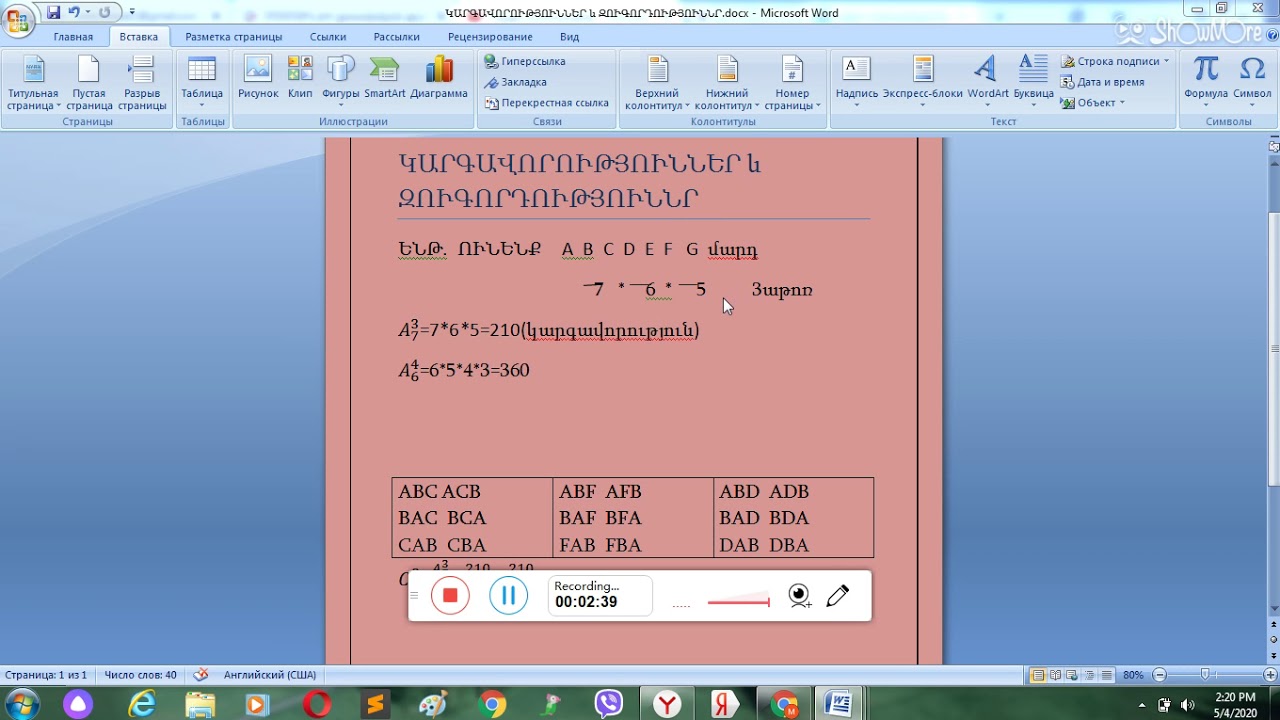The width and height of the screenshot is (1280, 720).
Task: Open the Надпись text box gallery
Action: [857, 83]
